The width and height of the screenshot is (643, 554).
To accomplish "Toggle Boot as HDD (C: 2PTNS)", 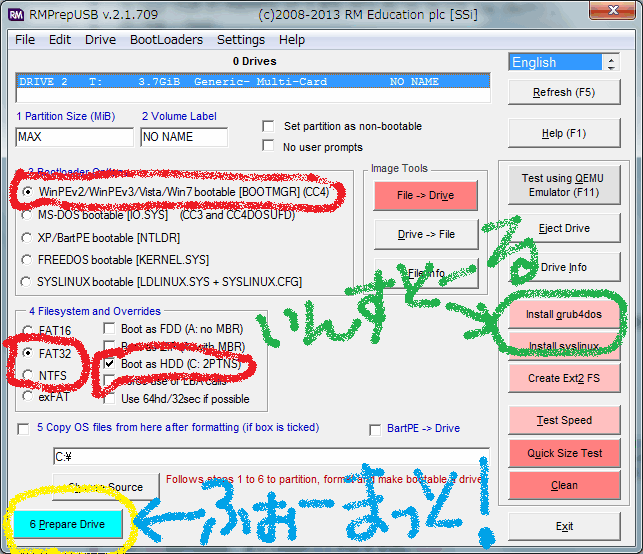I will pos(109,363).
